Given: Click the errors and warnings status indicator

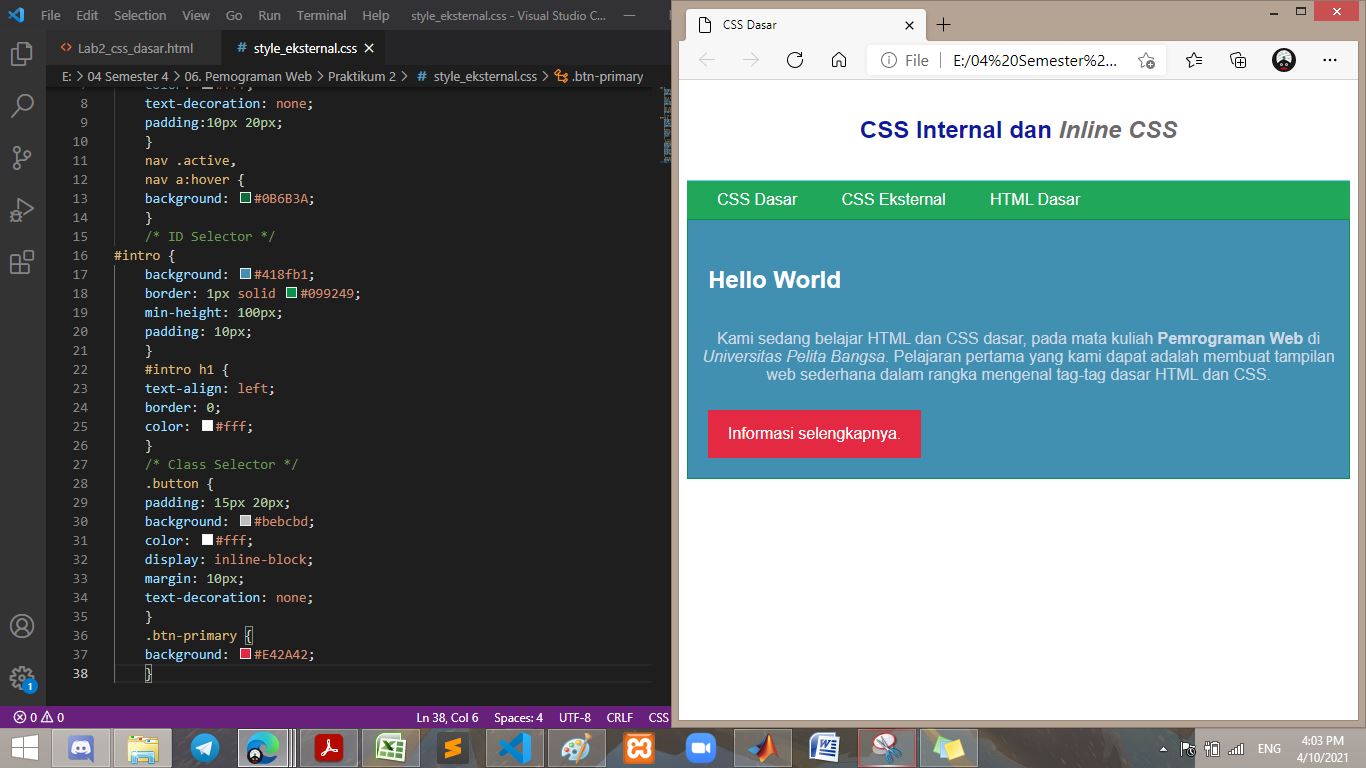Looking at the screenshot, I should click(x=39, y=717).
